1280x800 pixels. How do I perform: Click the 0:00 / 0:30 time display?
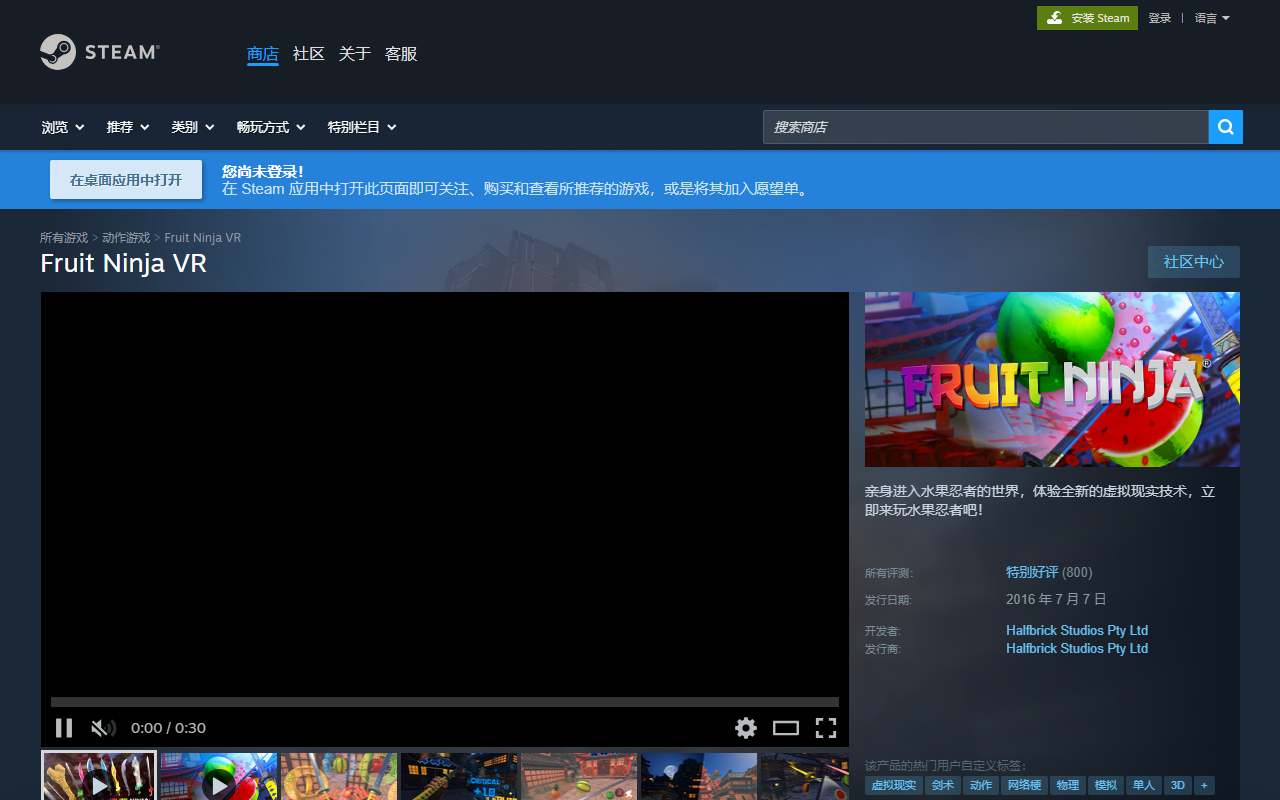click(x=168, y=728)
